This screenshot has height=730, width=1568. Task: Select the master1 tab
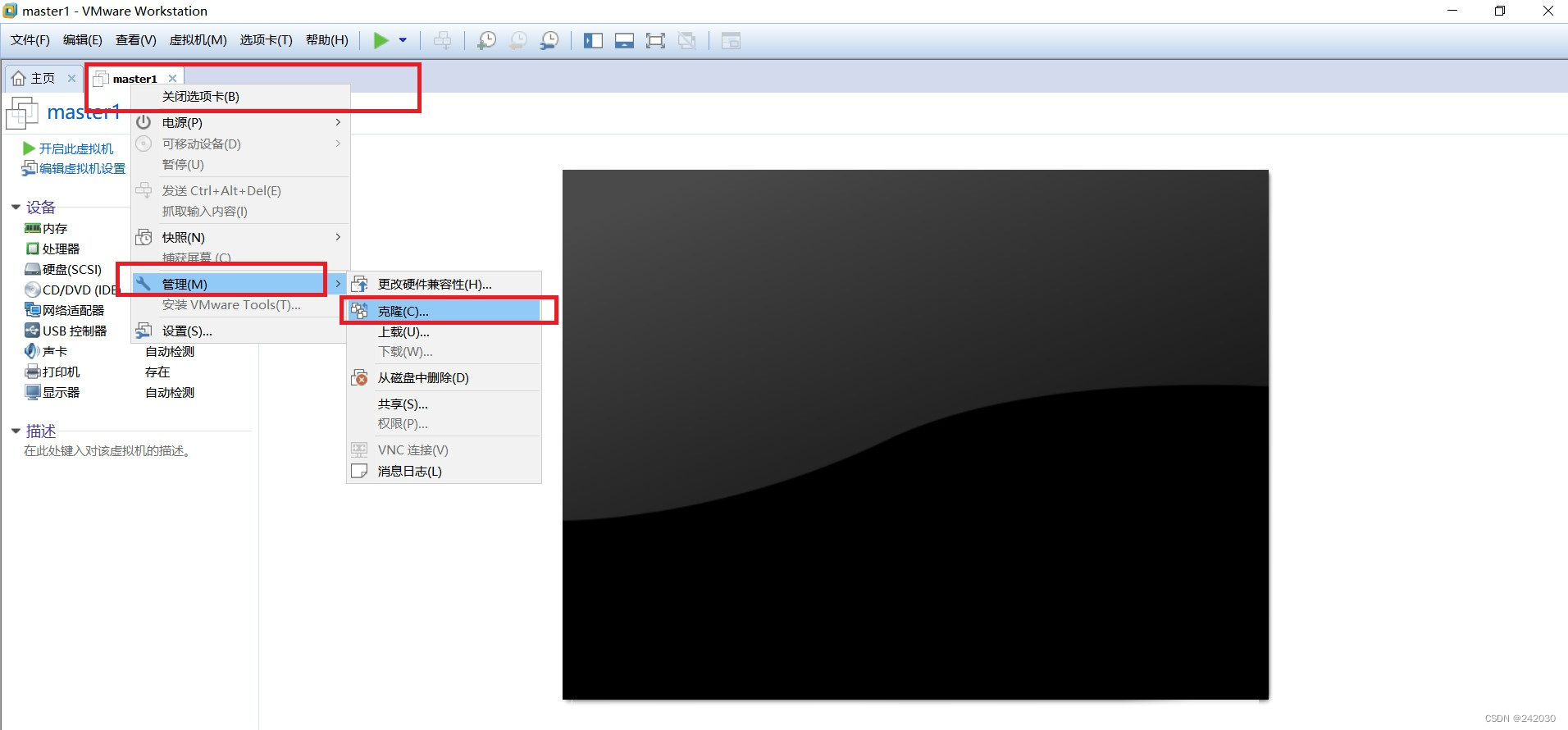coord(134,79)
